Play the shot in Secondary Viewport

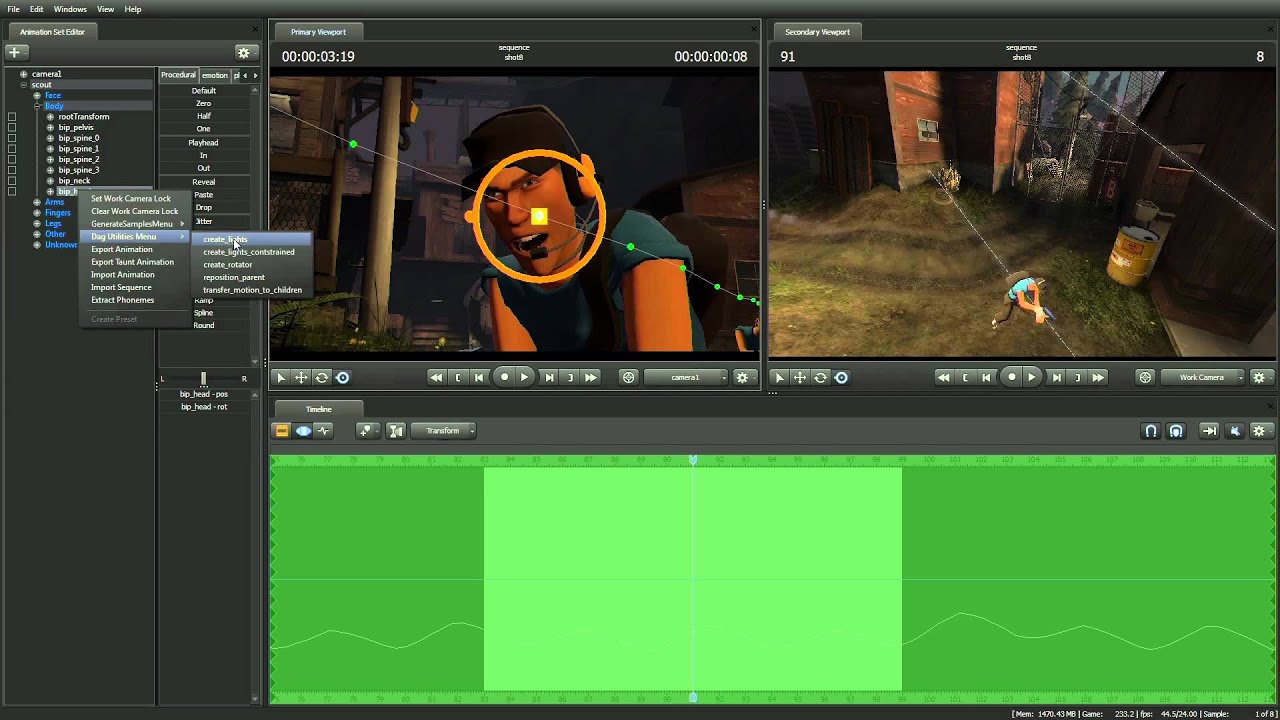1032,377
